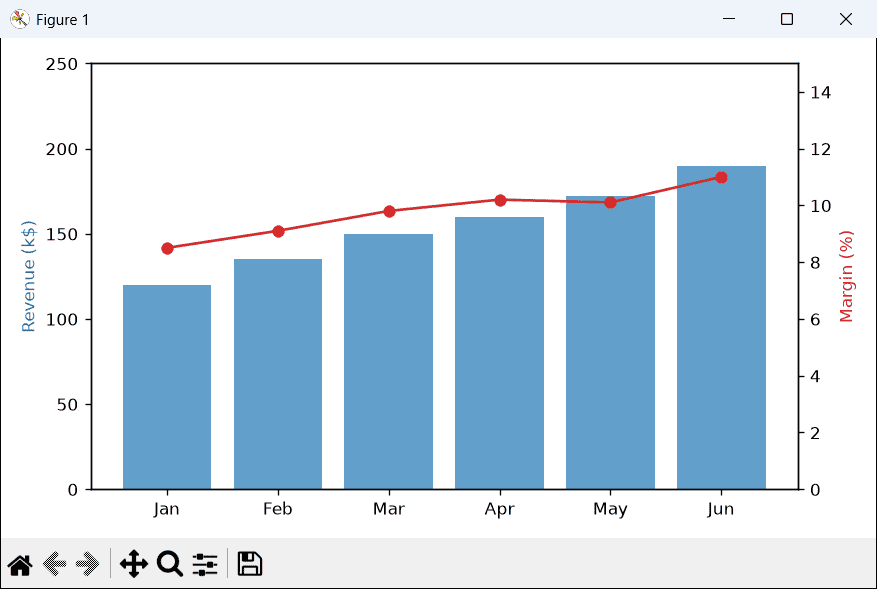Click the '150' left axis tick label
This screenshot has width=877, height=589.
coord(62,234)
